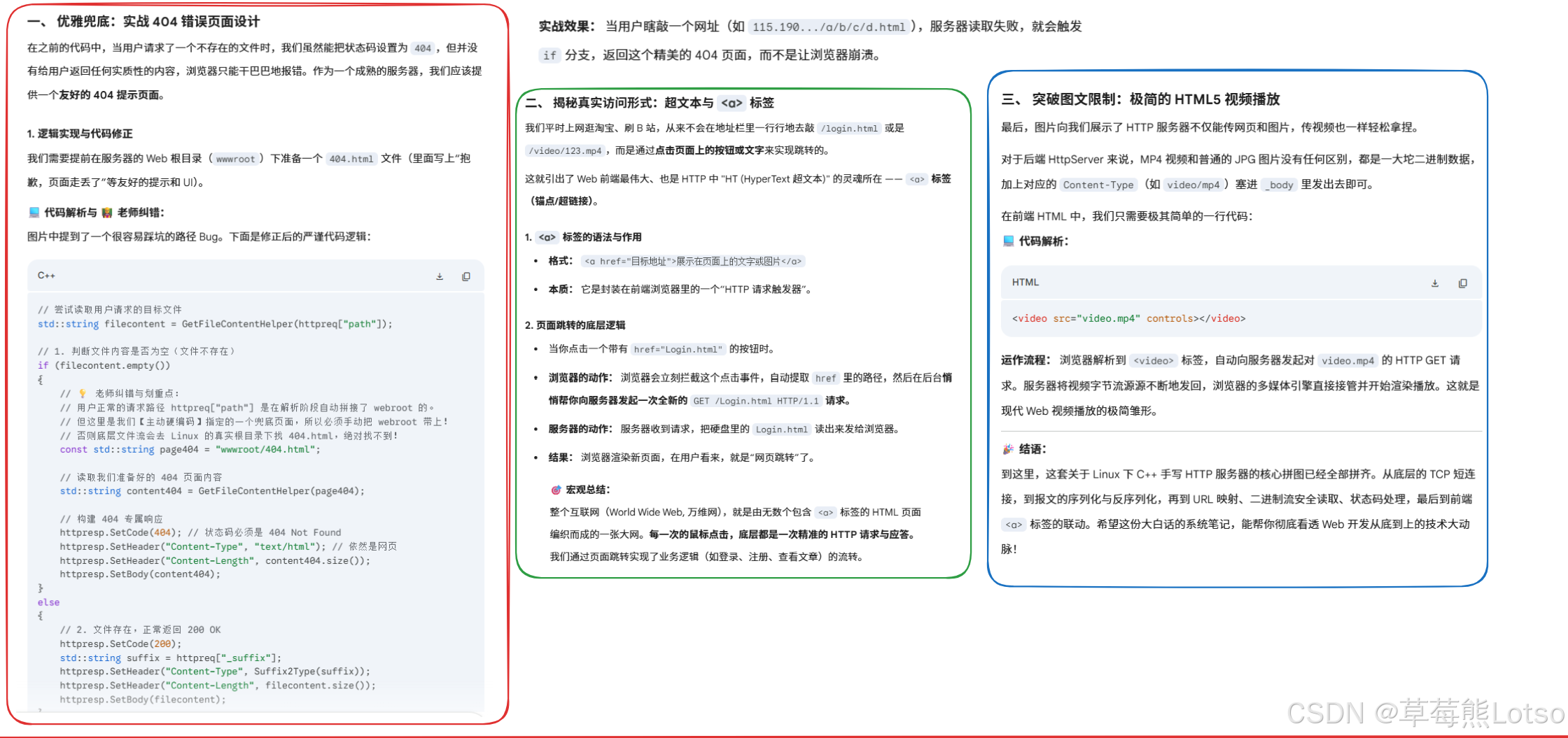This screenshot has height=738, width=1568.
Task: Click the code line httpresp.SetCode(200);
Action: pyautogui.click(x=121, y=644)
